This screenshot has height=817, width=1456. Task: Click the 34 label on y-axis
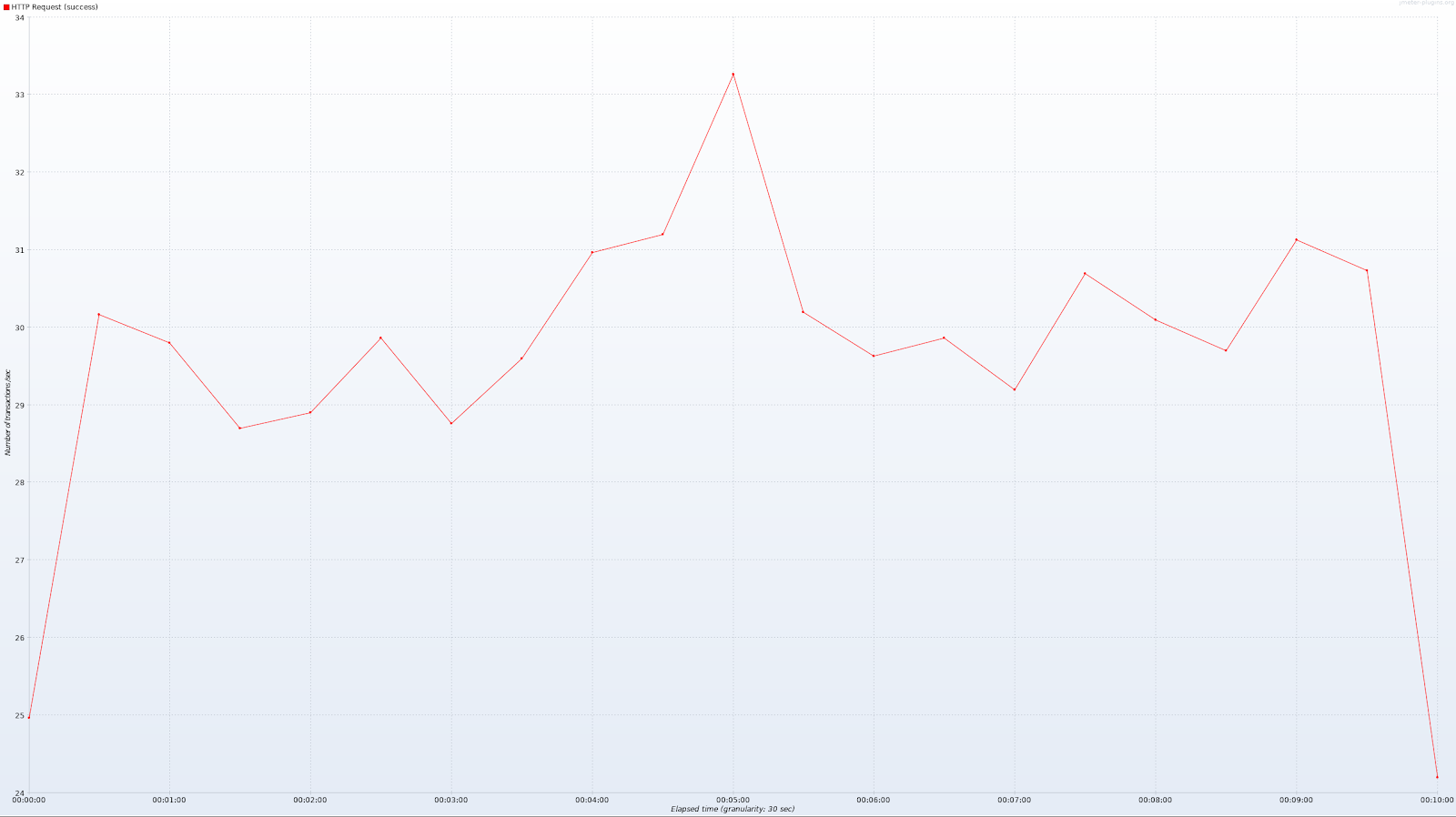[20, 17]
